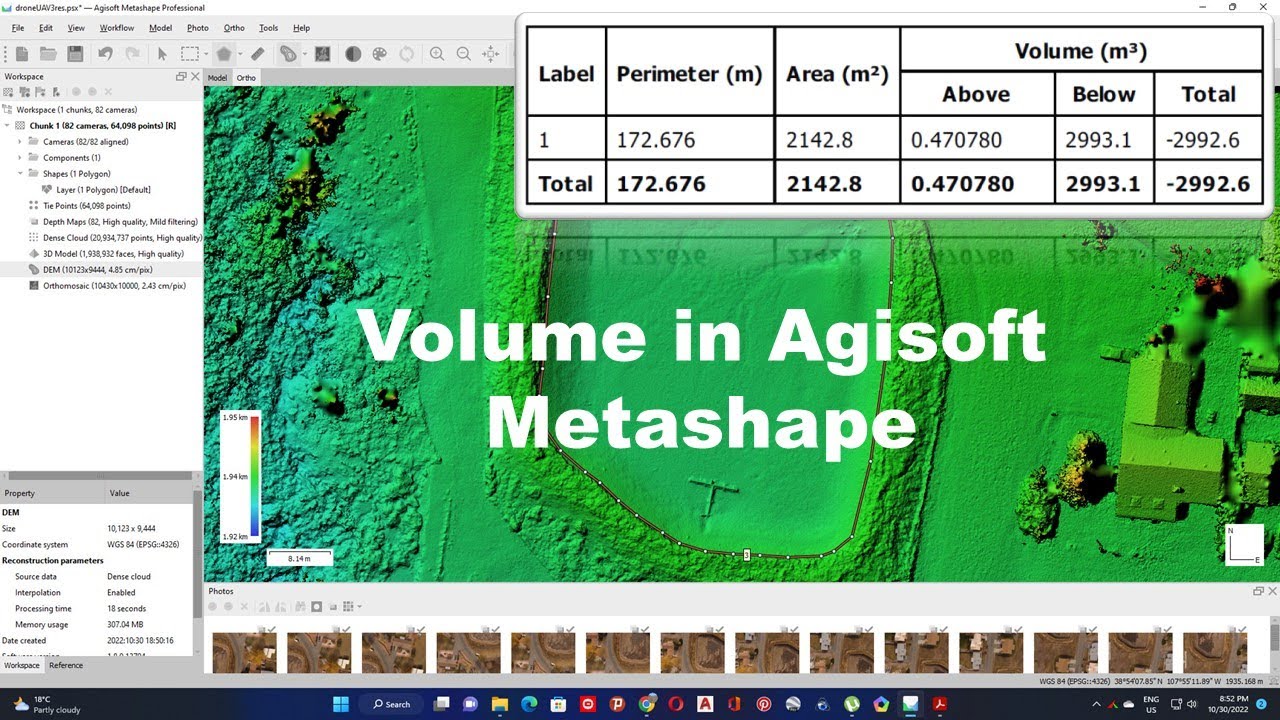Open the Workflow menu

click(117, 28)
